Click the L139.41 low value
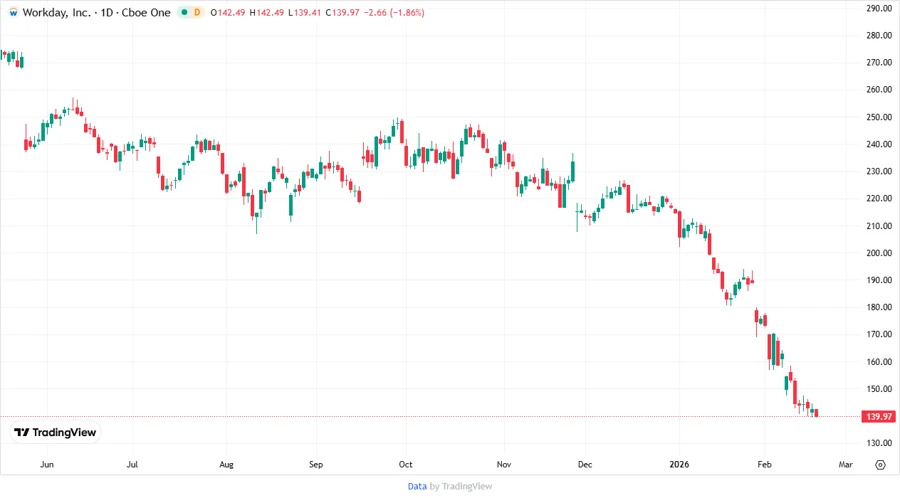900x498 pixels. [x=304, y=13]
